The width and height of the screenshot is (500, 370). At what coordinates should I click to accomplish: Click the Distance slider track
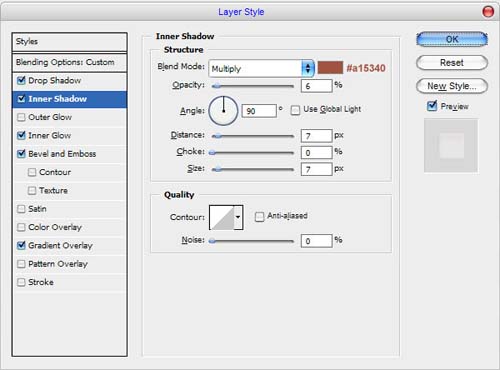click(253, 136)
